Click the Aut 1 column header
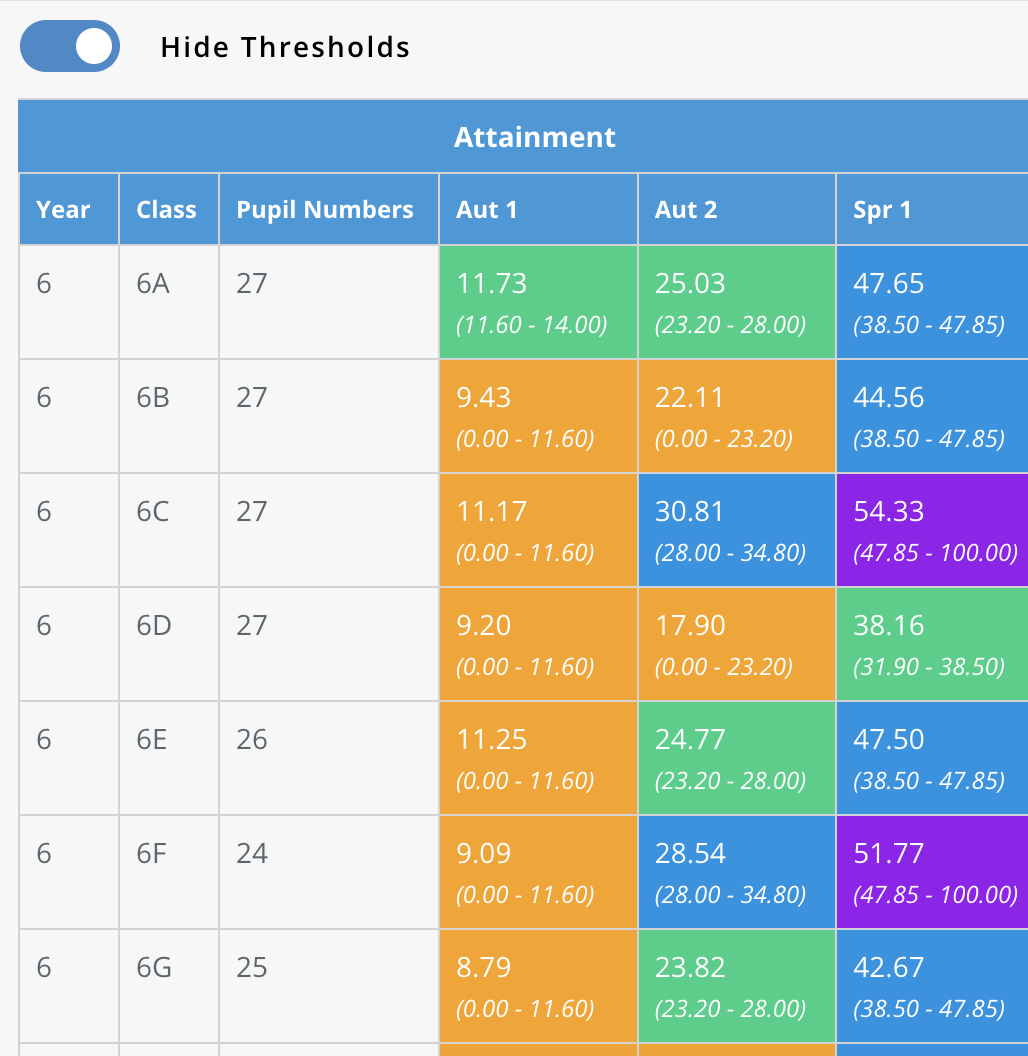 pyautogui.click(x=538, y=209)
